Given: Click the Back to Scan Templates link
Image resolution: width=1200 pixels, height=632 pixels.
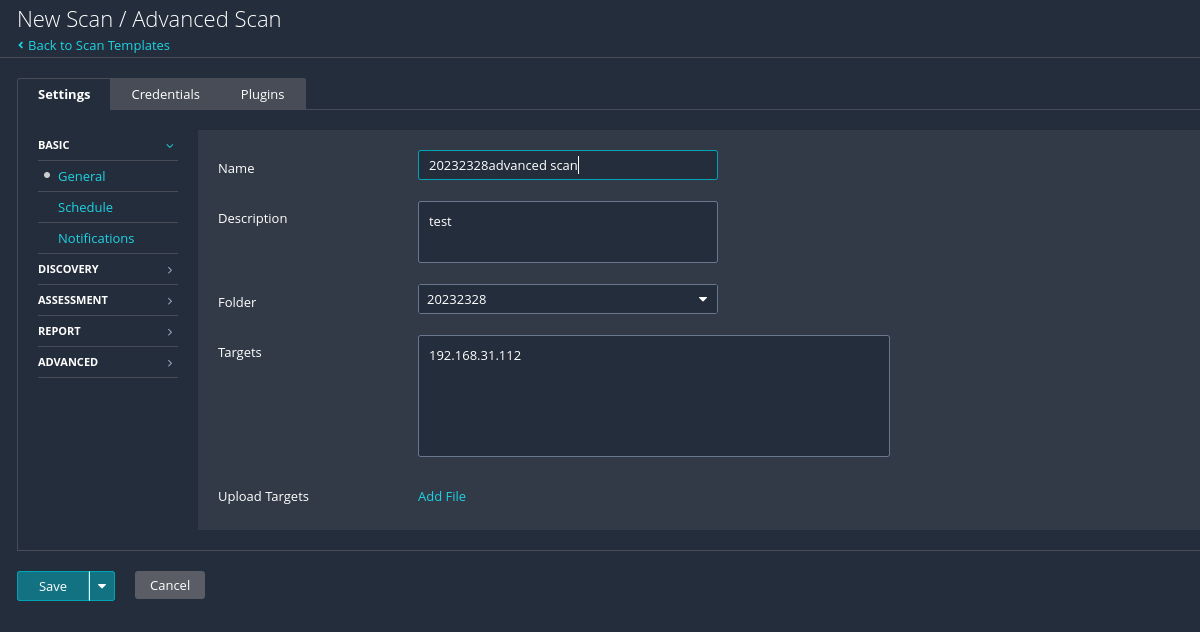Looking at the screenshot, I should click(x=98, y=45).
